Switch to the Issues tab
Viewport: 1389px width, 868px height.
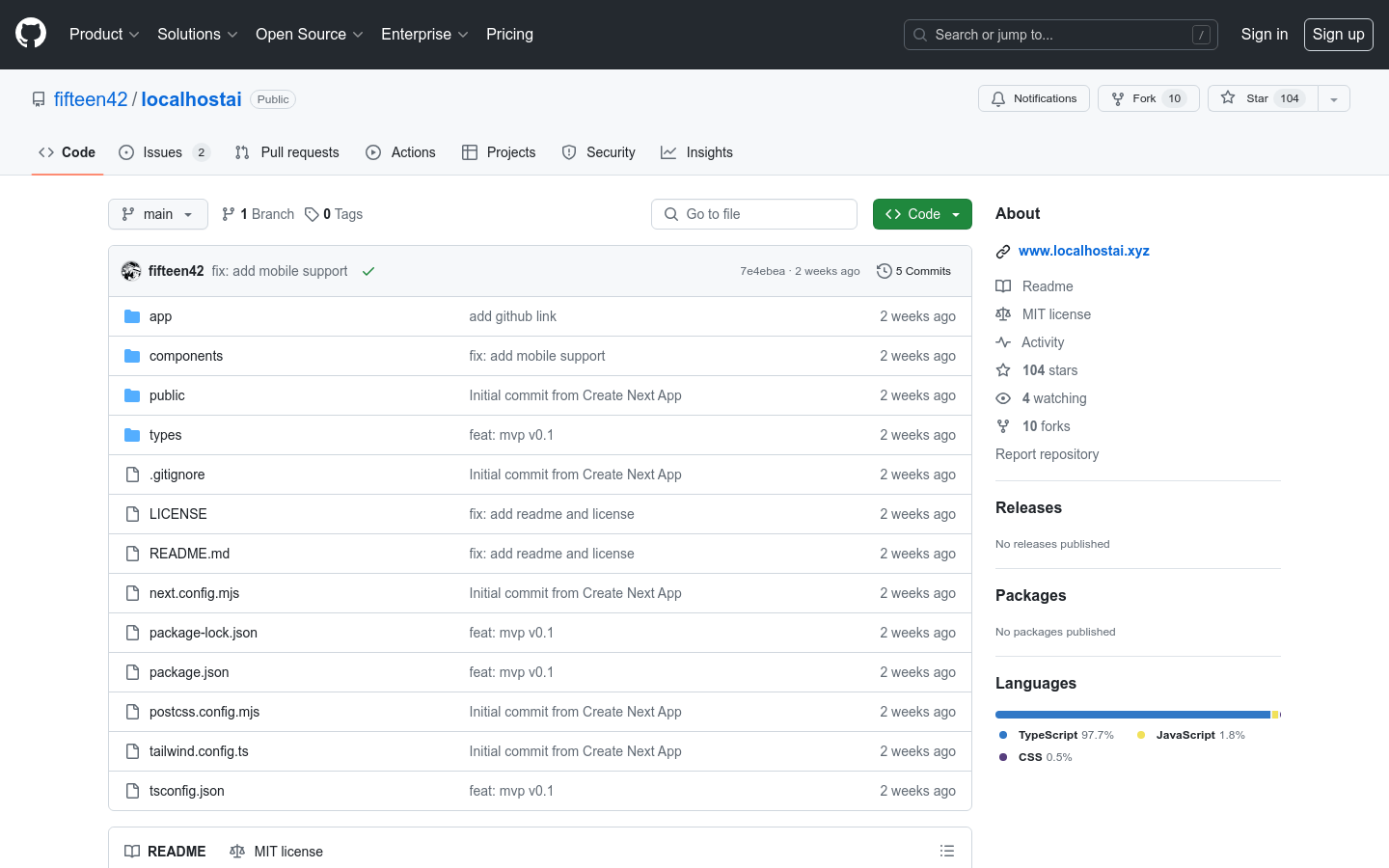(x=164, y=152)
